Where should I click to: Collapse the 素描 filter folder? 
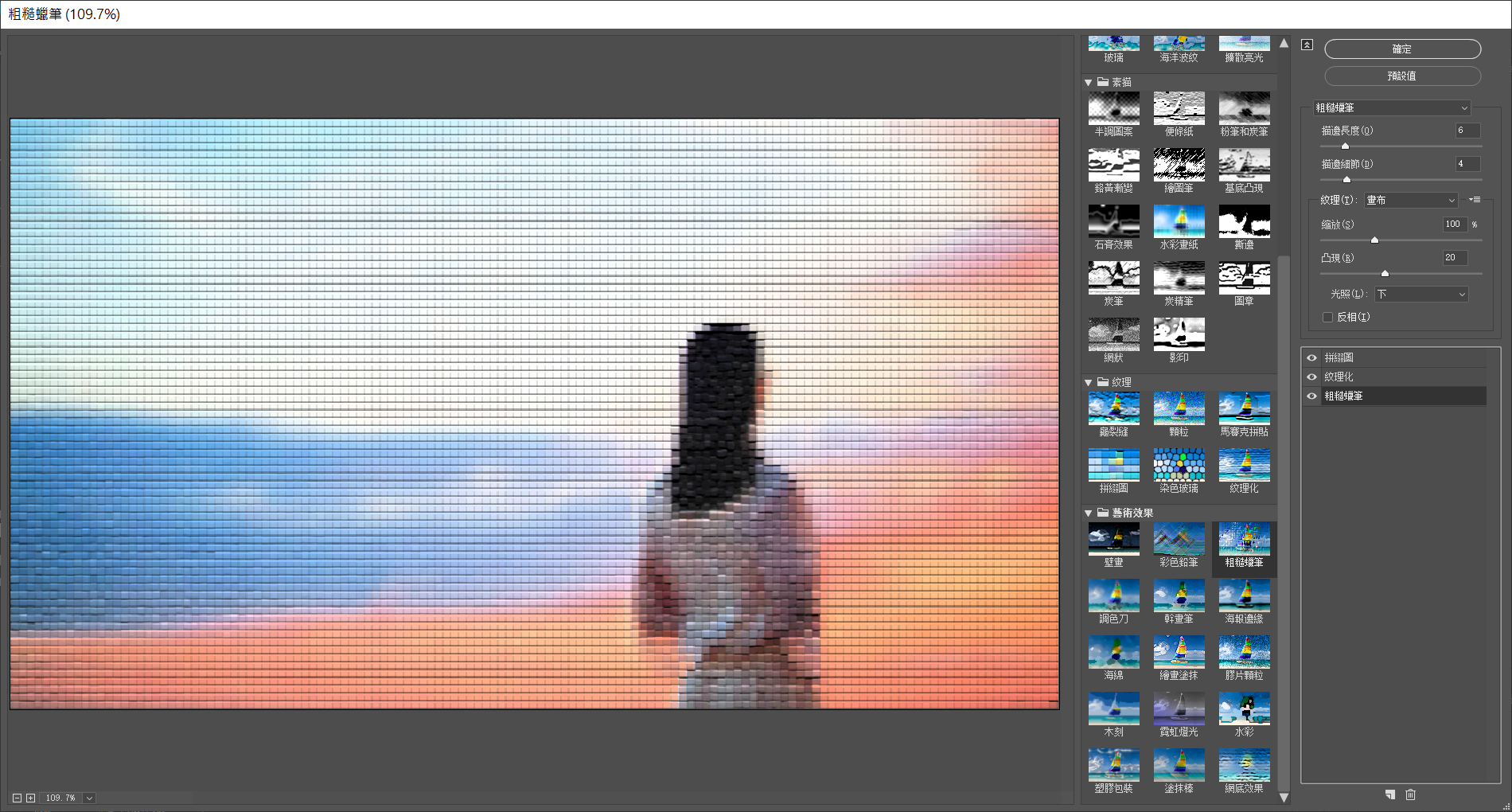(x=1088, y=83)
